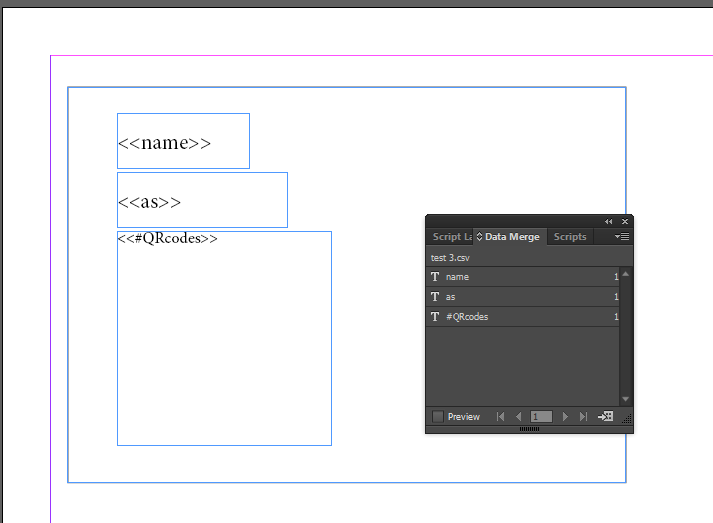Screen dimensions: 713x523
Task: Click the text icon beside the as field
Action: [x=435, y=297]
